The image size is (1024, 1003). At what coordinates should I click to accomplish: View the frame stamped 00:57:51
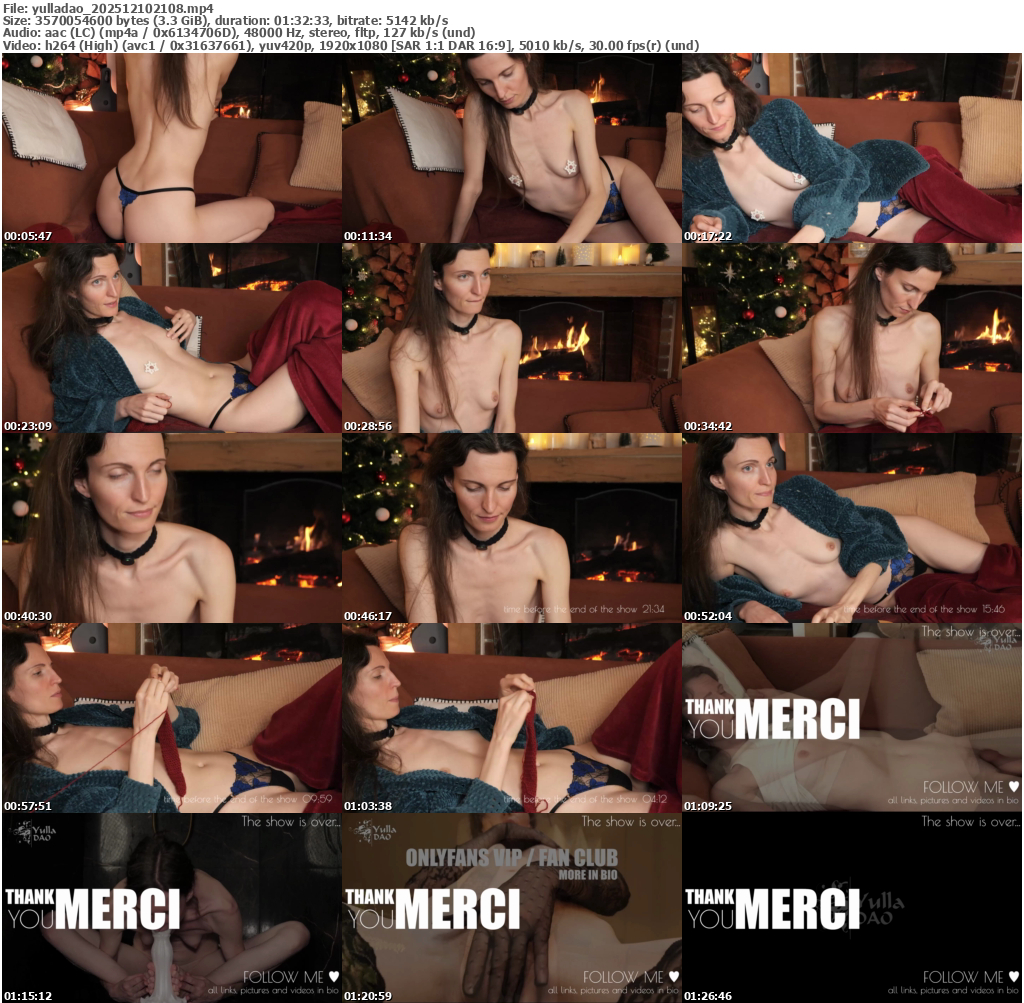[x=172, y=718]
